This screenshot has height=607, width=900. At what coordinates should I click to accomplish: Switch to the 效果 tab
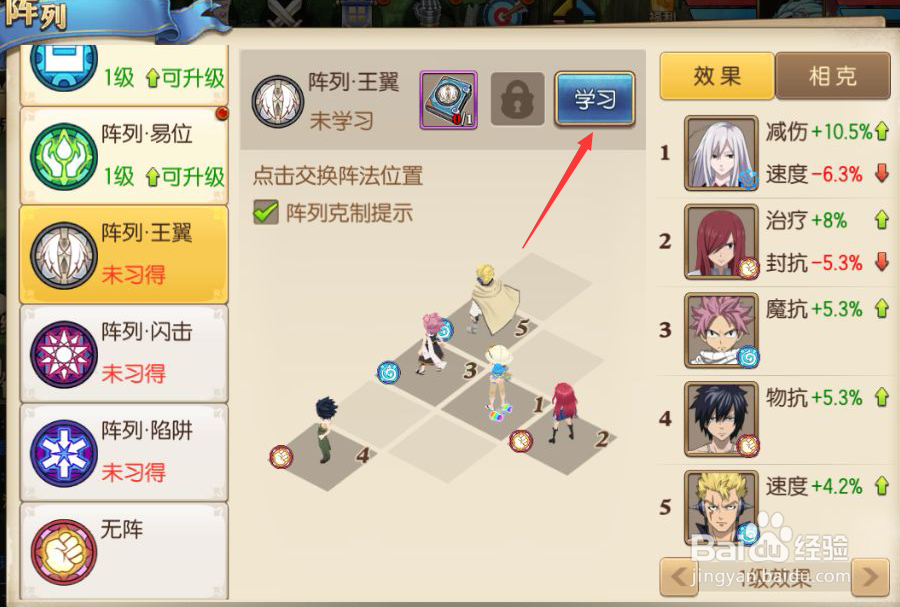tap(717, 76)
